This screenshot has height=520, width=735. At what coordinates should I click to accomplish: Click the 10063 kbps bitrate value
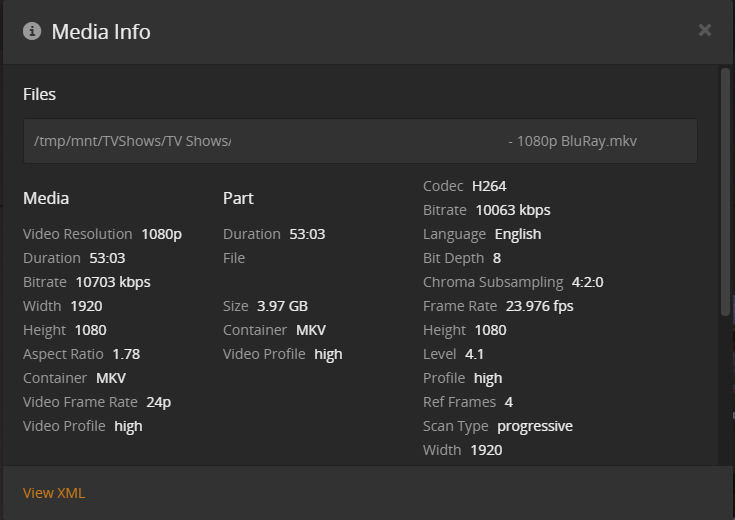pos(513,210)
